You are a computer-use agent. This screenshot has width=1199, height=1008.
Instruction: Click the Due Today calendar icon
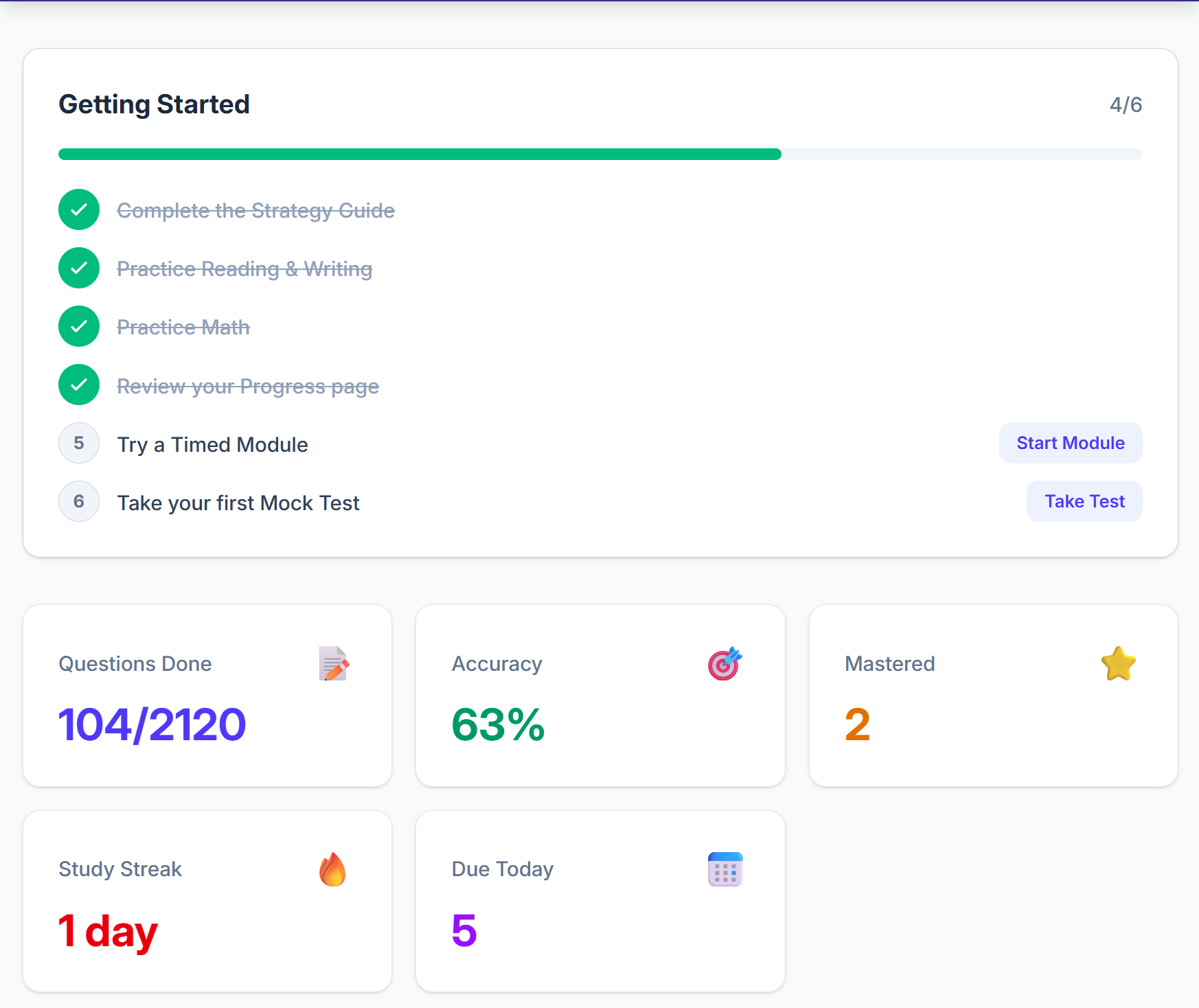pyautogui.click(x=725, y=869)
